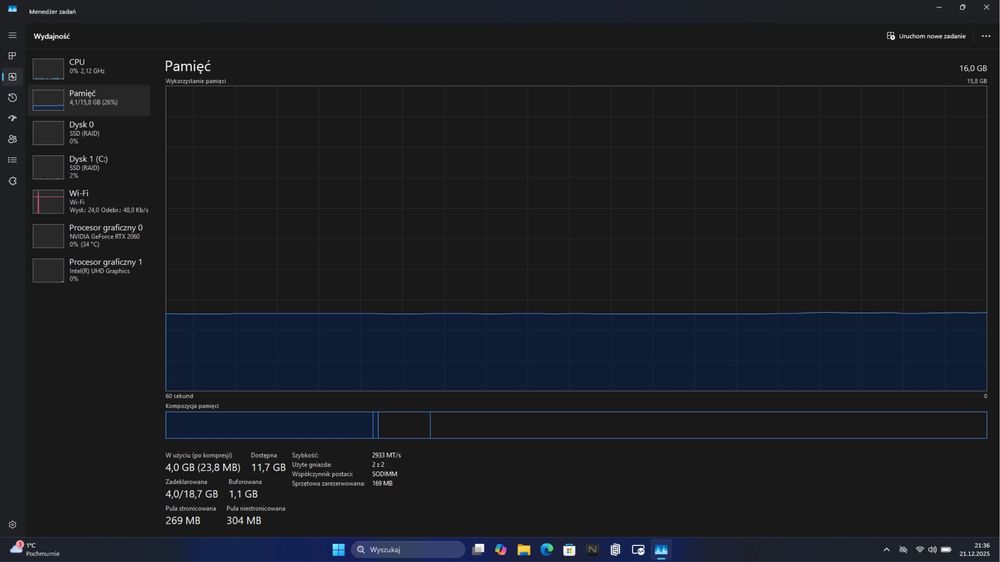The height and width of the screenshot is (562, 1000).
Task: Click the '304 MB' non-paged pool value
Action: [x=244, y=521]
